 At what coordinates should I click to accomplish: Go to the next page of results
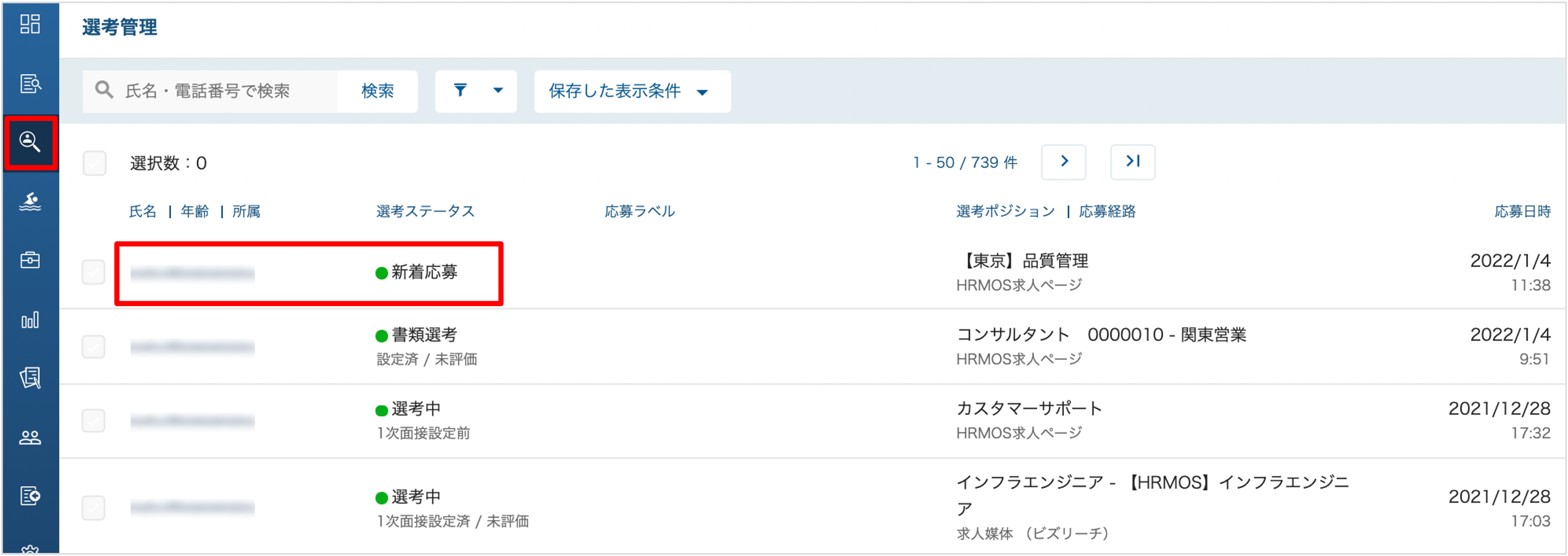(x=1064, y=162)
